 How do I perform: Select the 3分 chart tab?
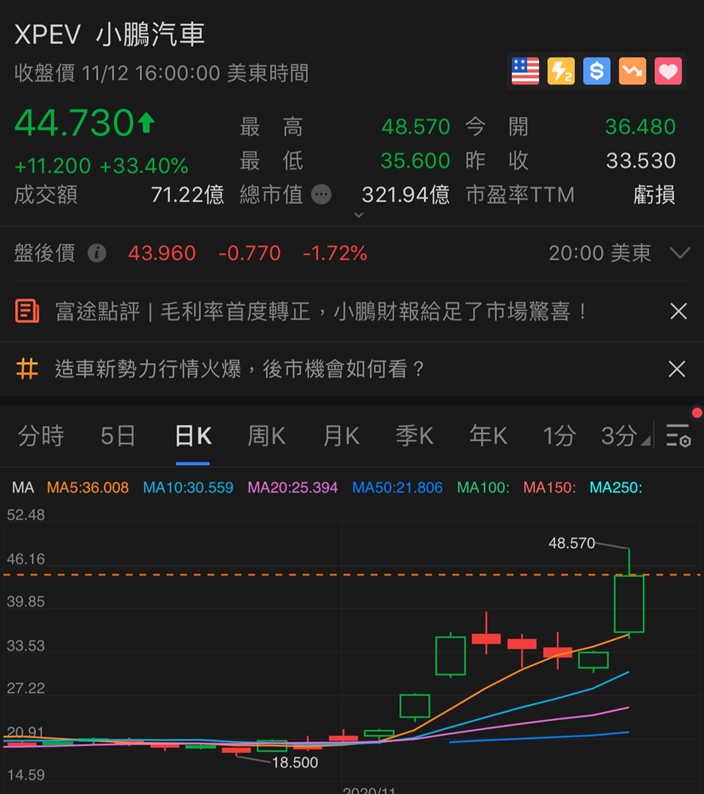[619, 435]
